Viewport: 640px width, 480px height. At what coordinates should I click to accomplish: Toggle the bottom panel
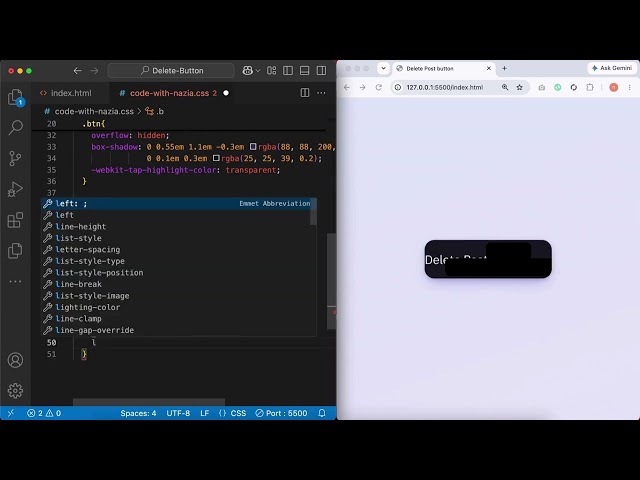pos(304,71)
